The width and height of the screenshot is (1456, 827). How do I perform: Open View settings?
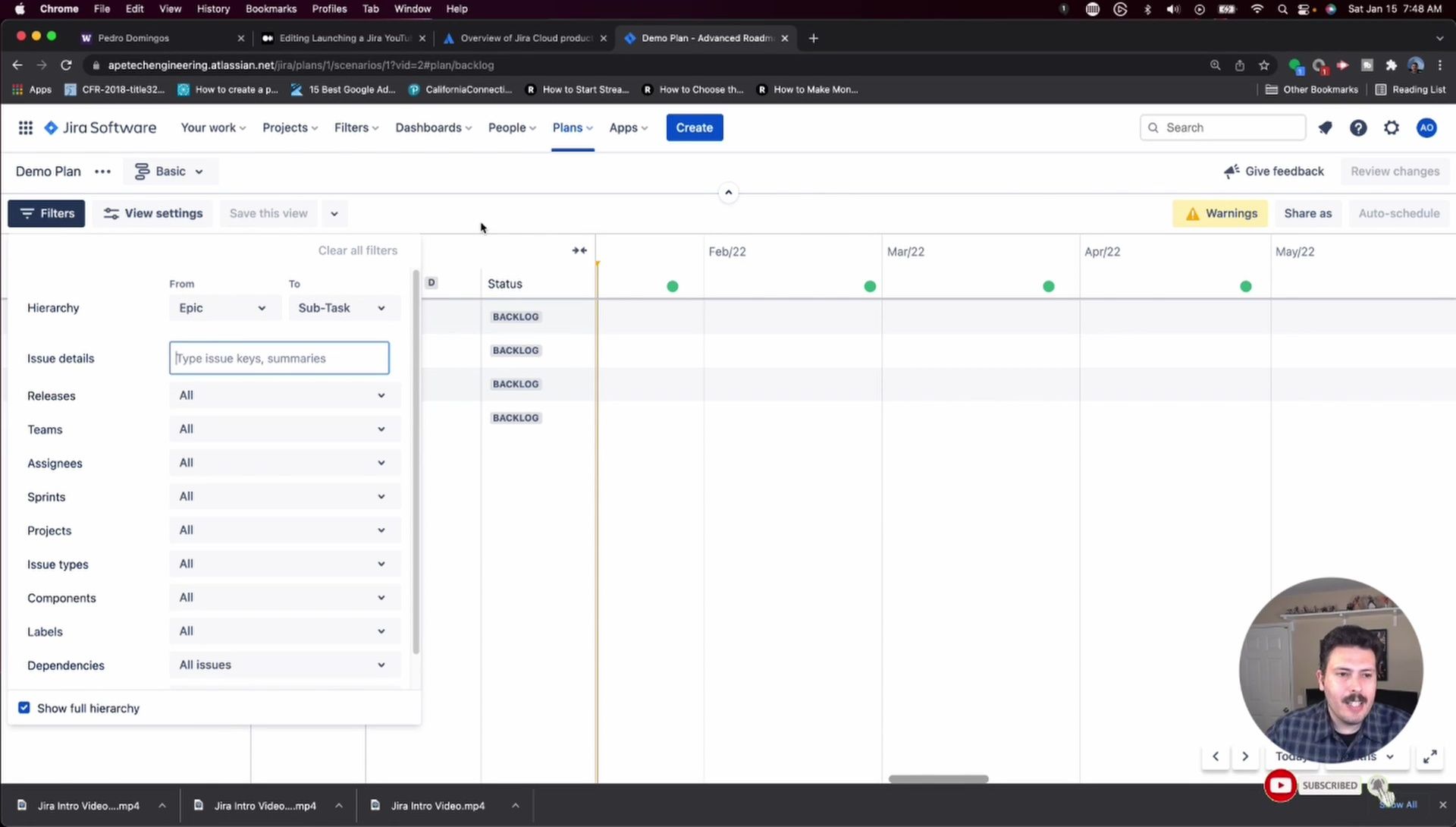point(153,213)
